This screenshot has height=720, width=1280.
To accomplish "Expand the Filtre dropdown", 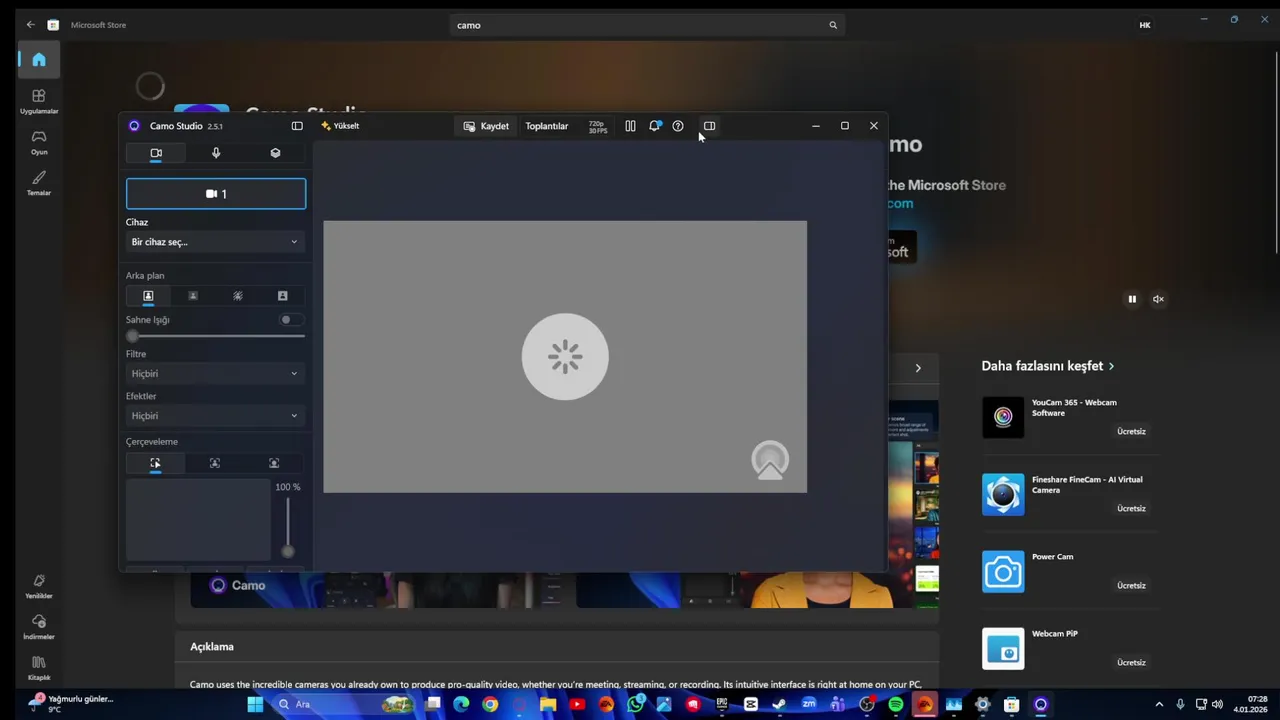I will point(215,374).
